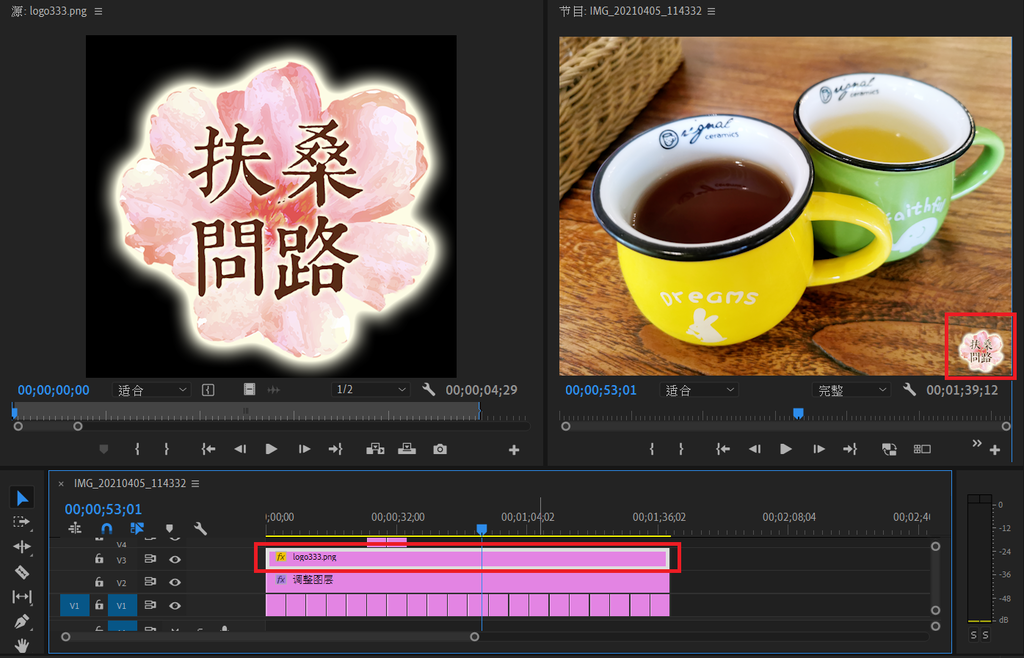Select the Razor tool in the tools panel
Screen dimensions: 1024x658
click(x=21, y=570)
